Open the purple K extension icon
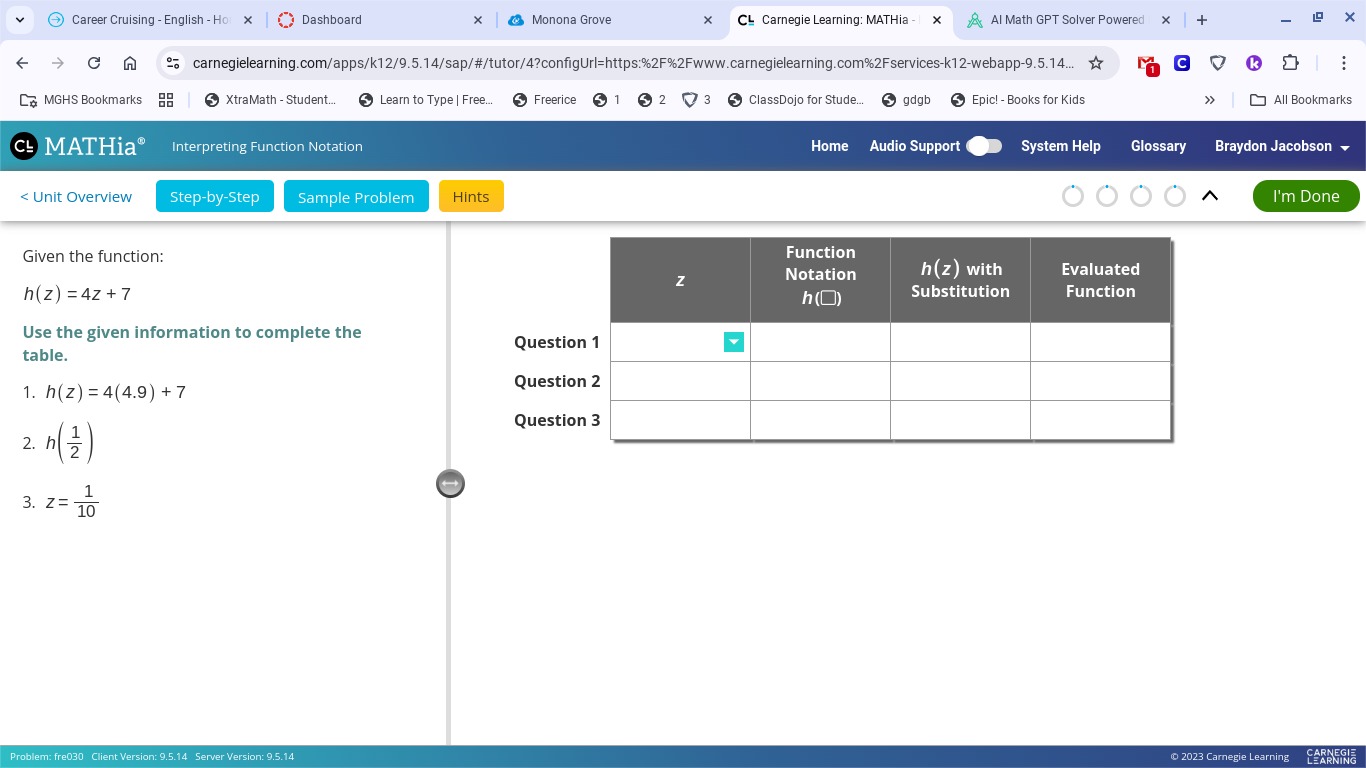1366x768 pixels. coord(1254,63)
